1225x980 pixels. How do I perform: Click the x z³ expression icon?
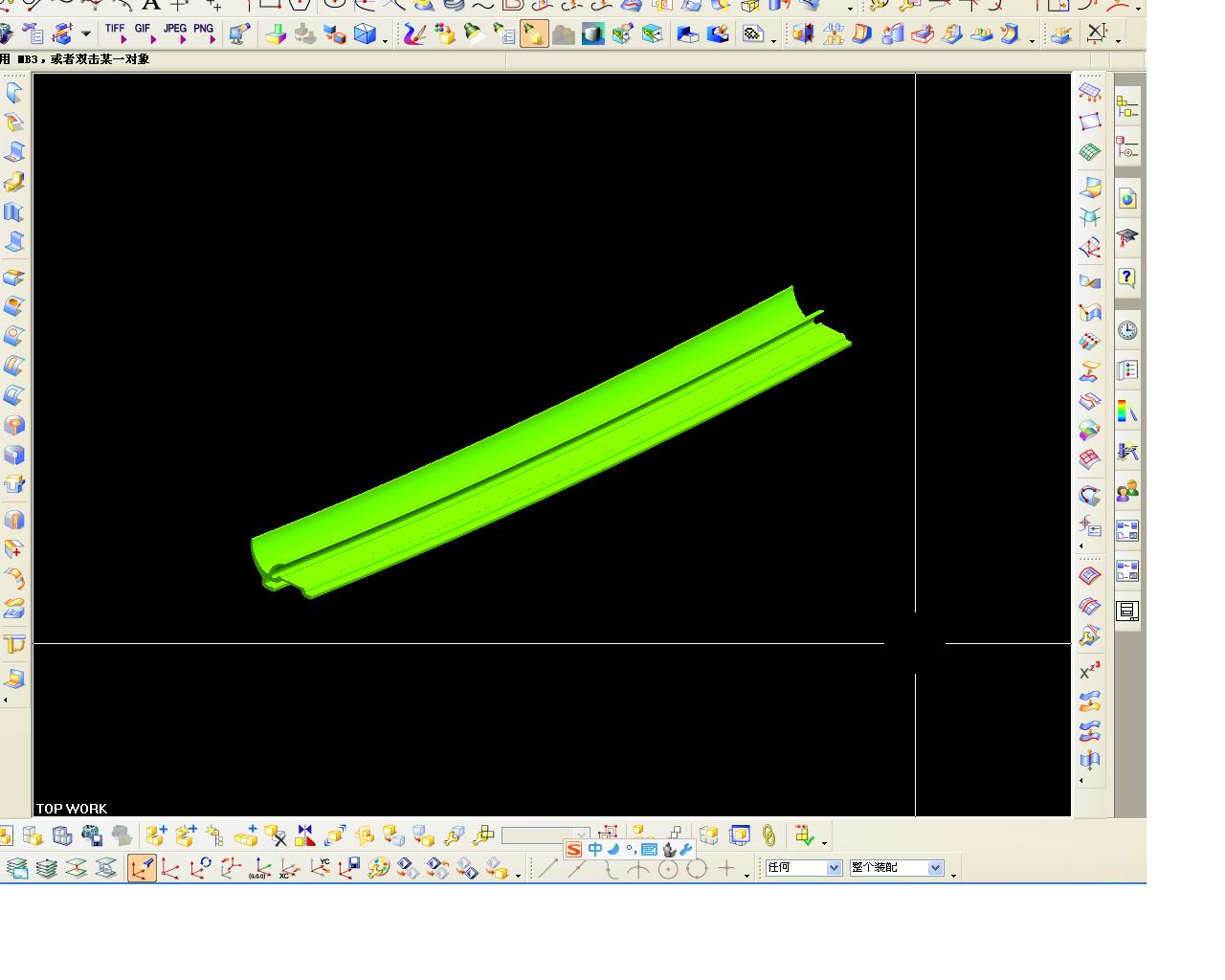tap(1090, 671)
